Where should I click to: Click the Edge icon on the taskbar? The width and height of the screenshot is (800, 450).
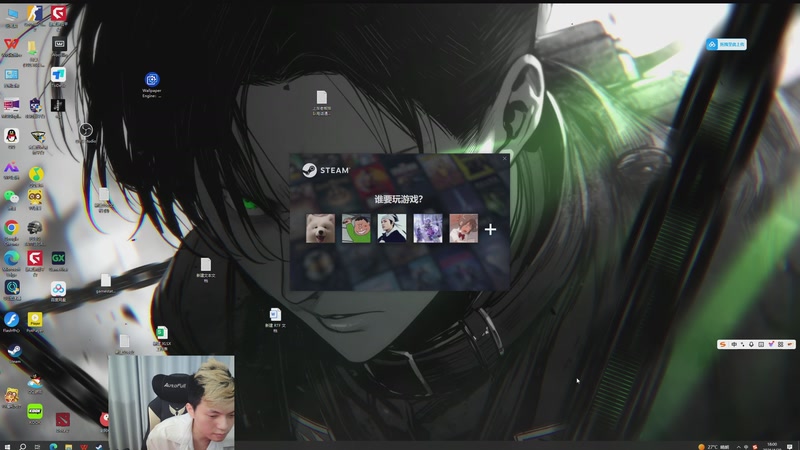(53, 446)
